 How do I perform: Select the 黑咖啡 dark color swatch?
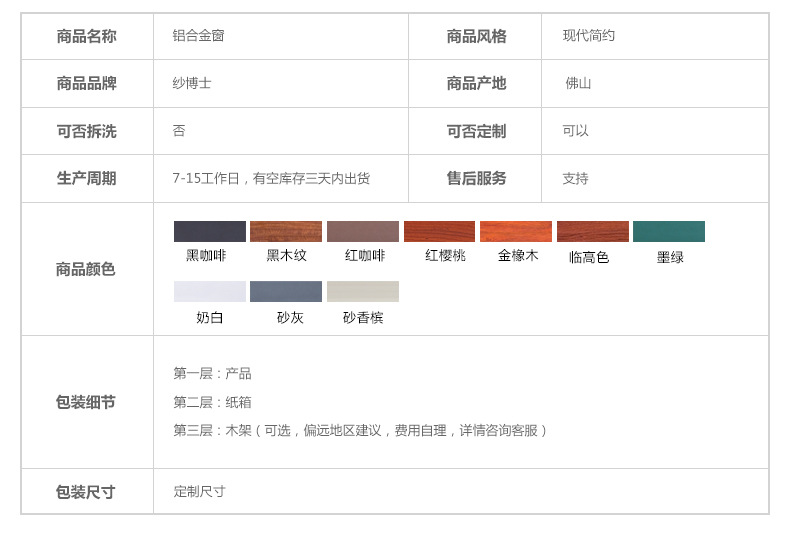(209, 231)
